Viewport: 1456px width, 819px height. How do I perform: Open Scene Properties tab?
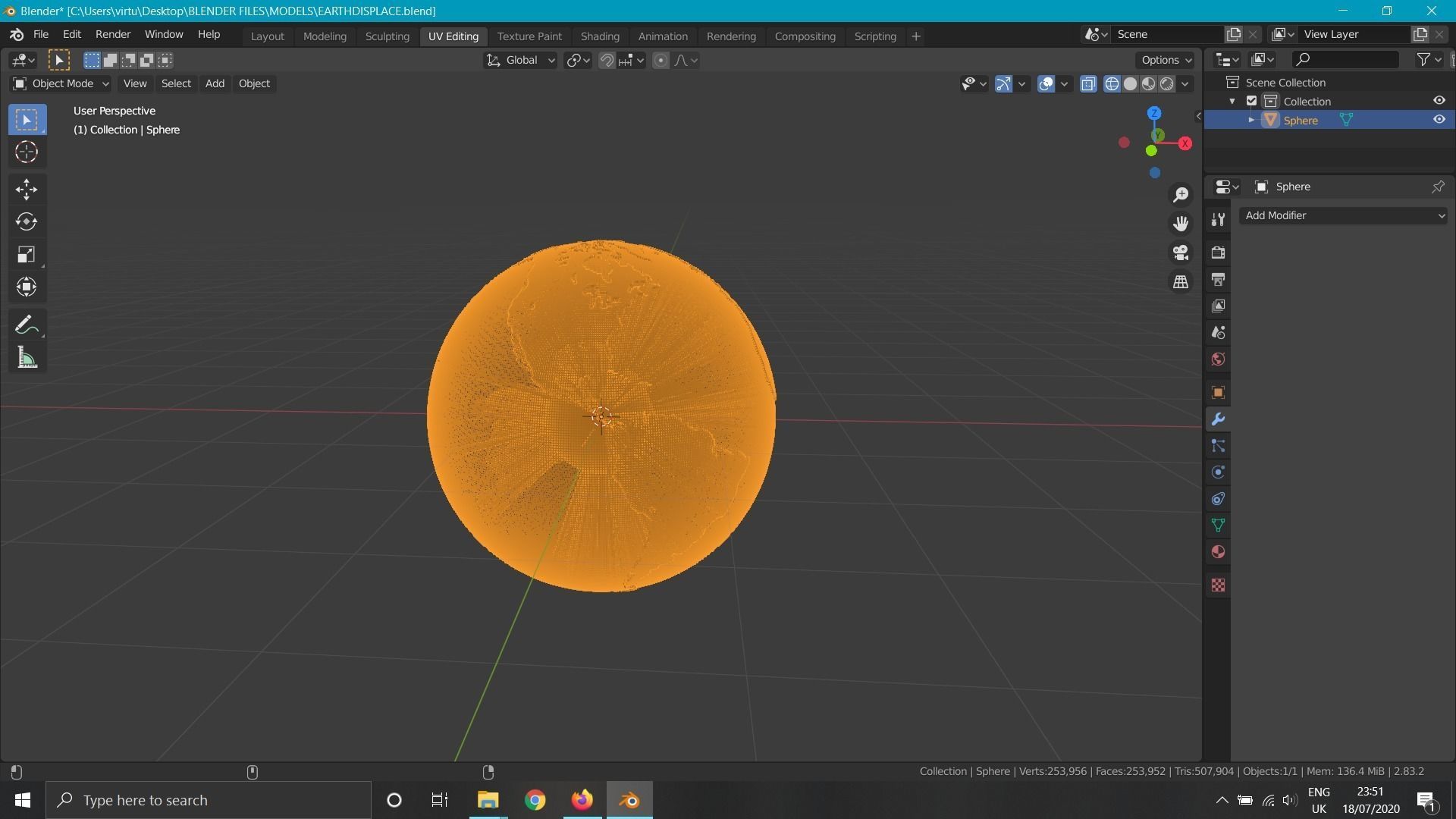click(x=1218, y=332)
